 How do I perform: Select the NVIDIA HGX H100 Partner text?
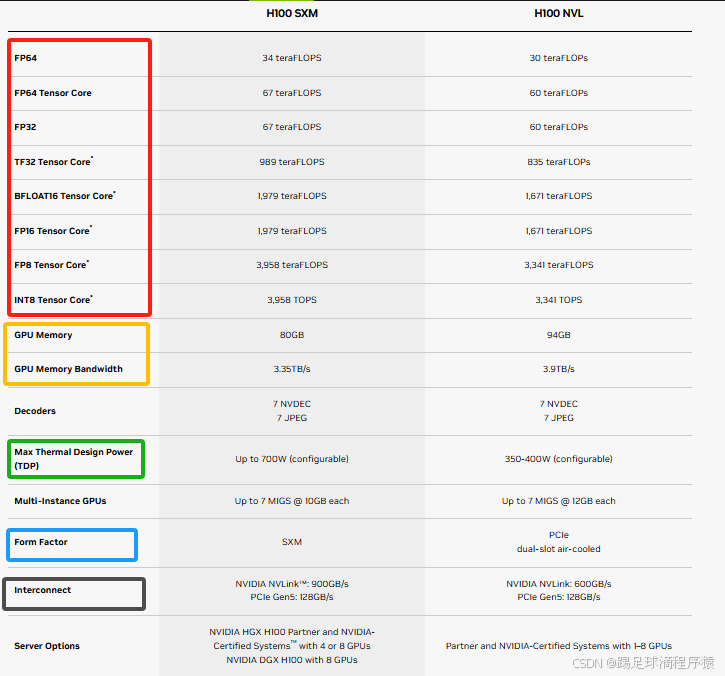pos(292,632)
